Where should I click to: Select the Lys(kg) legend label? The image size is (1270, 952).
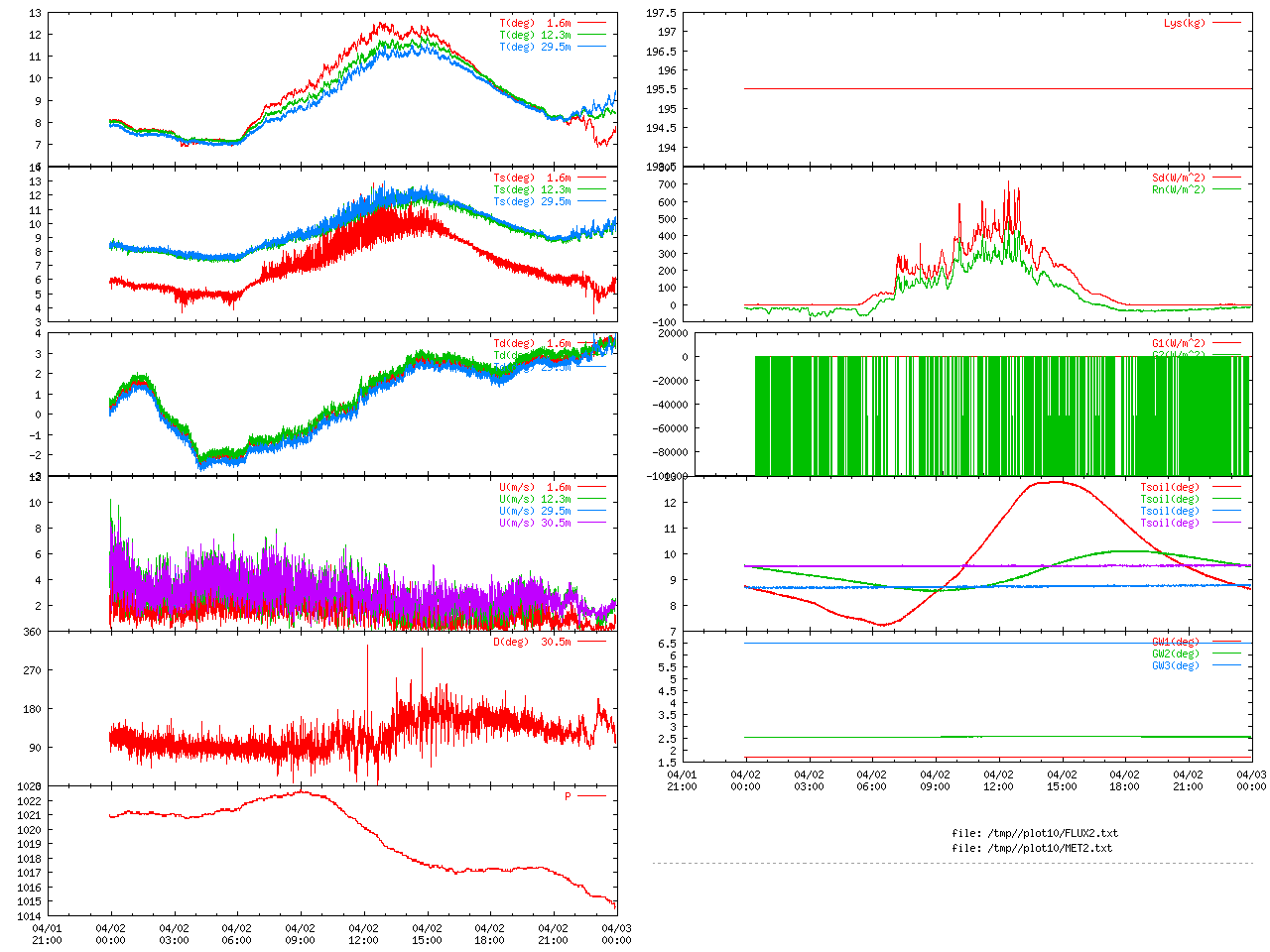[x=1185, y=23]
